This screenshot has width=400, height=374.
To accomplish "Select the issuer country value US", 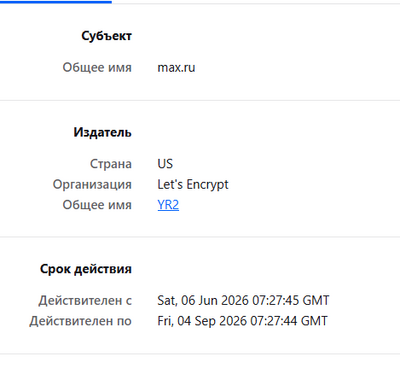I will (x=165, y=164).
